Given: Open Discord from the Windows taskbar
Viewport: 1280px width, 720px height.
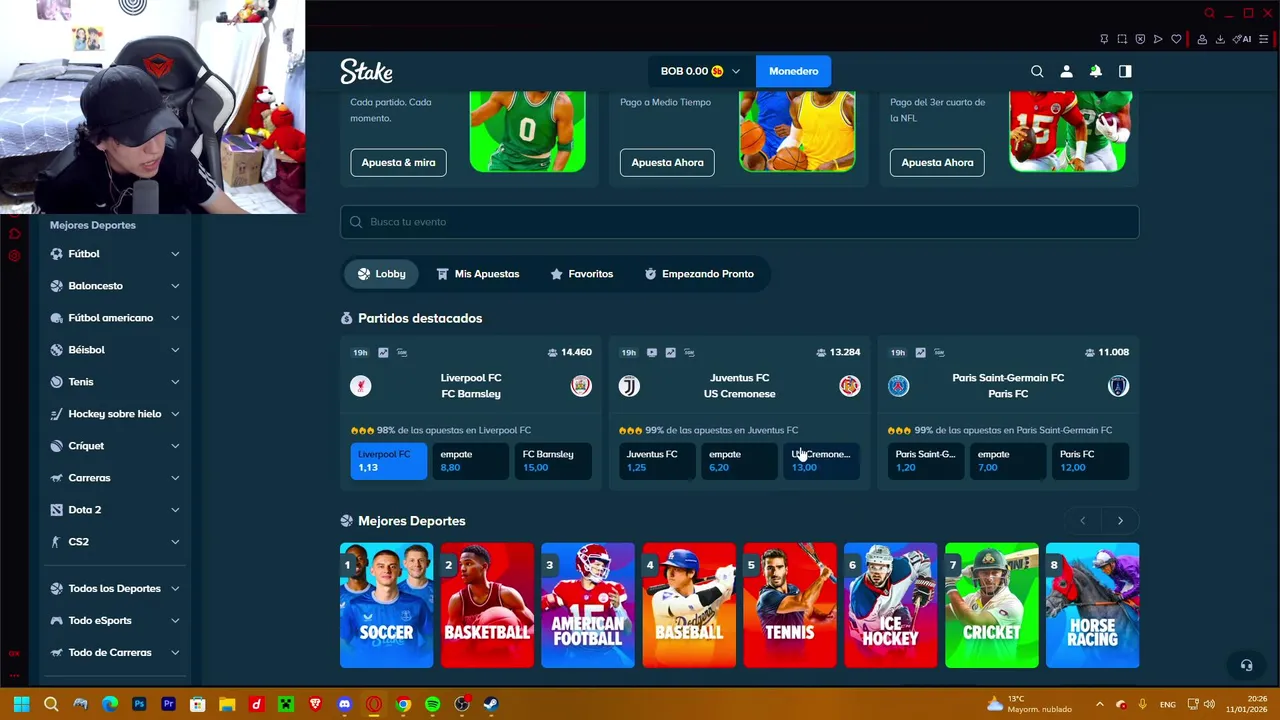Looking at the screenshot, I should [345, 704].
